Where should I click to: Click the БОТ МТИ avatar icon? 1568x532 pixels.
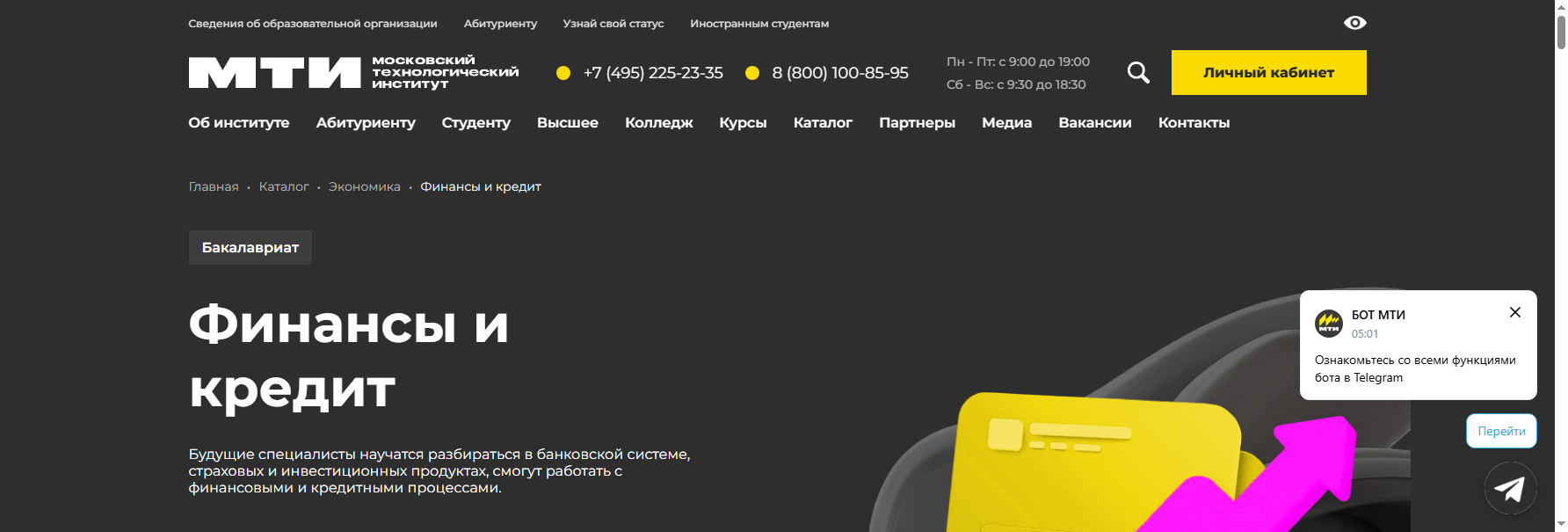click(x=1329, y=324)
